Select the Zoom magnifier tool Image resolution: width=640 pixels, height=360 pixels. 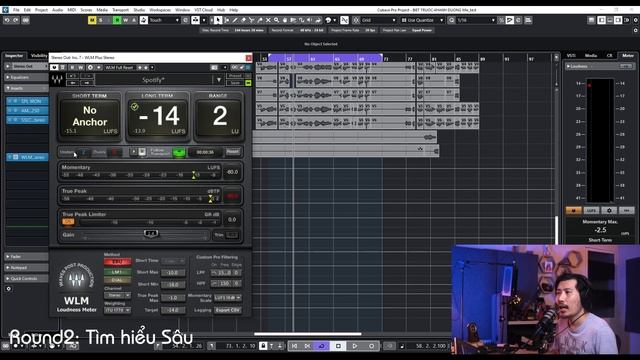click(x=276, y=20)
